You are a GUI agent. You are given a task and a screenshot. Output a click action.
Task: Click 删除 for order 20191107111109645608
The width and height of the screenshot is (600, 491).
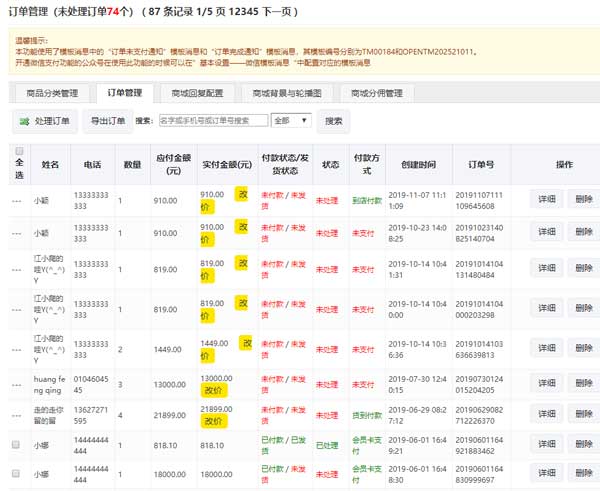tap(584, 199)
